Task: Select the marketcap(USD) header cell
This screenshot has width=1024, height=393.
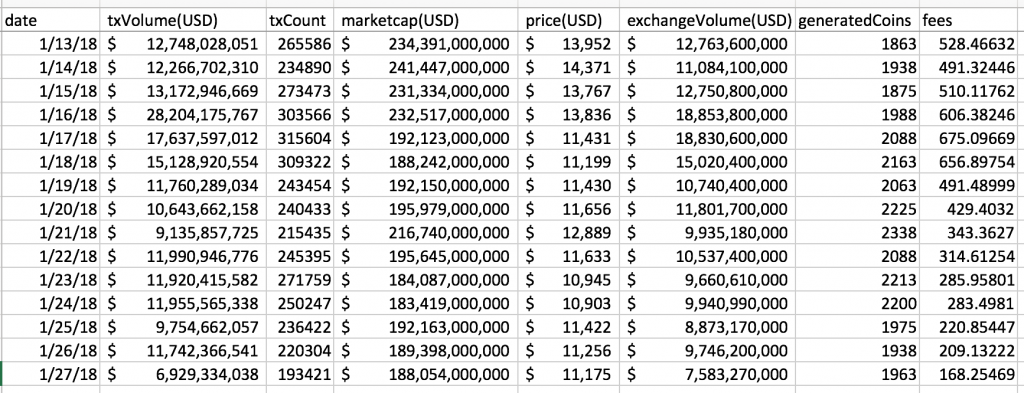Action: coord(426,20)
